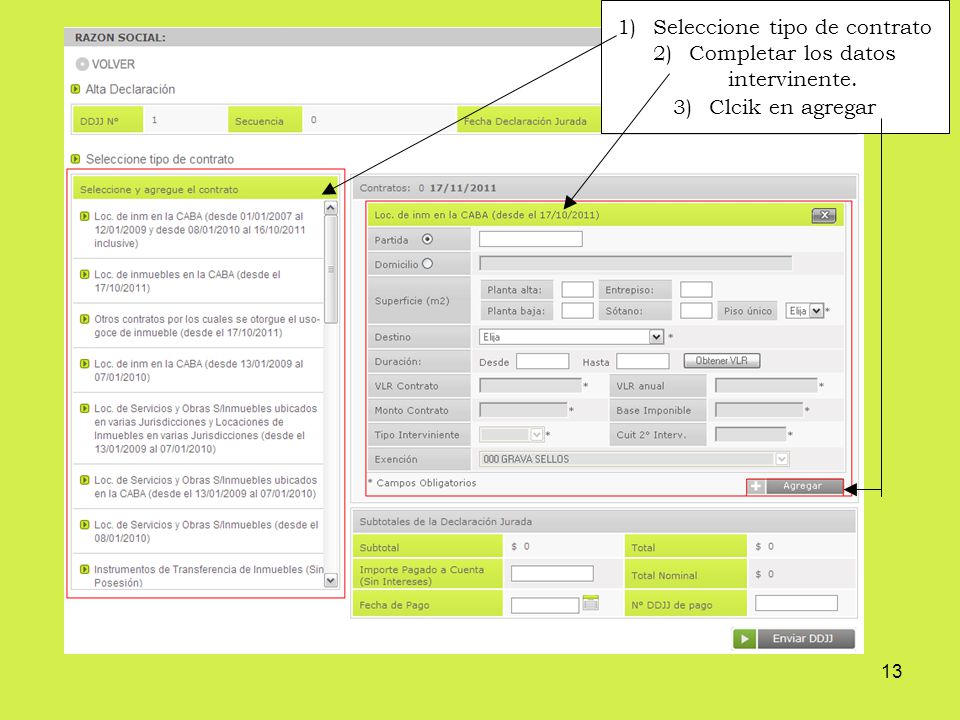Click the VLR Contrato field
This screenshot has width=960, height=720.
(x=530, y=386)
